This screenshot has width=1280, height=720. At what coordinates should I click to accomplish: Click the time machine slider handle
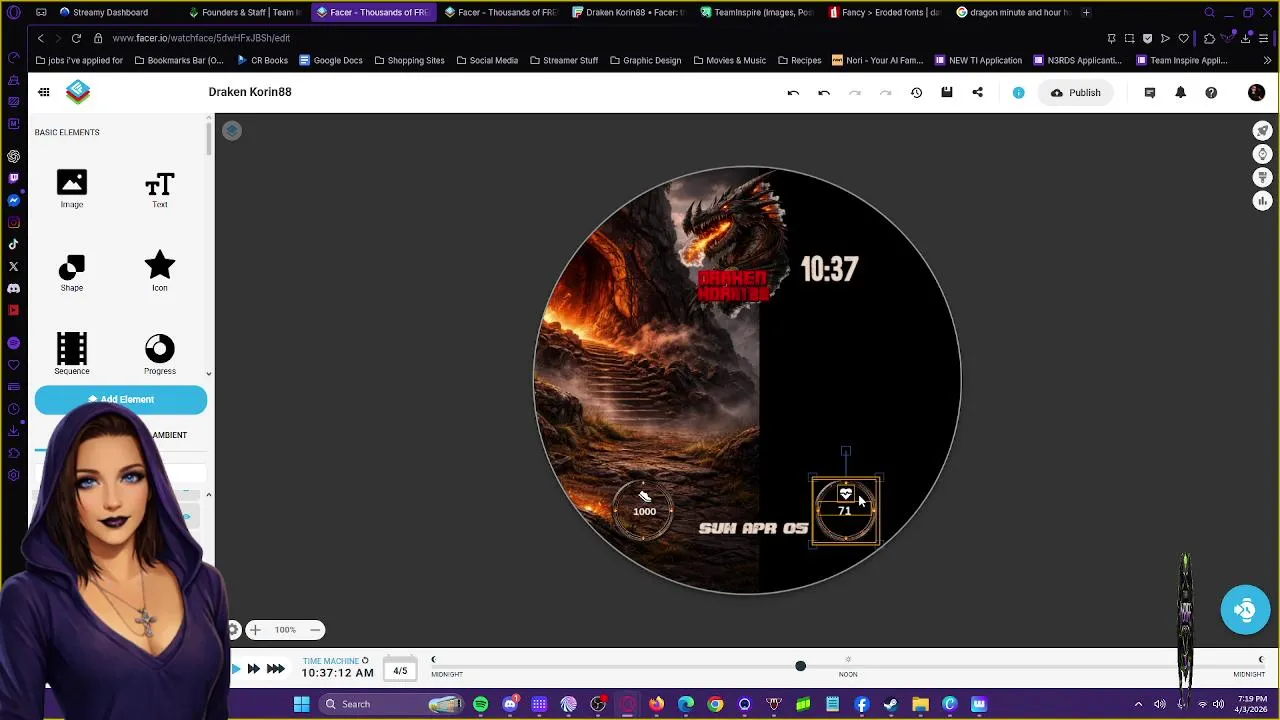pyautogui.click(x=800, y=666)
